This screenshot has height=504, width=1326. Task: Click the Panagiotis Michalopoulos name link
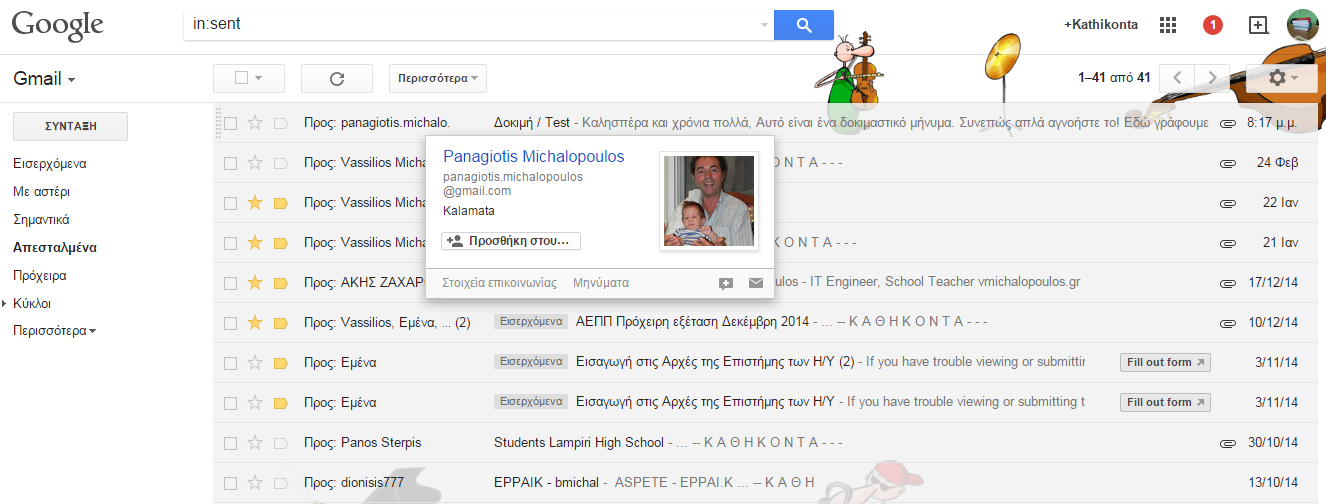click(x=533, y=157)
